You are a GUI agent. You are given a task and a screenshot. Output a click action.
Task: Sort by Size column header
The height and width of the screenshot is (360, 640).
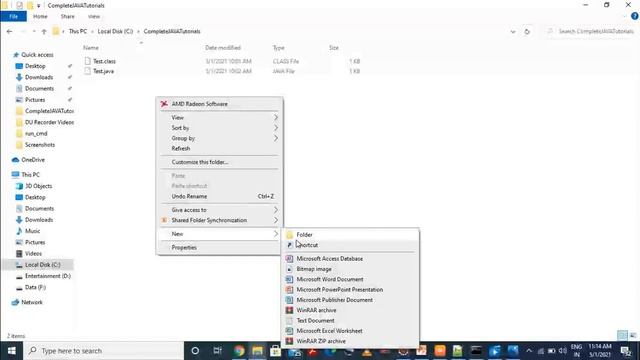click(x=334, y=48)
